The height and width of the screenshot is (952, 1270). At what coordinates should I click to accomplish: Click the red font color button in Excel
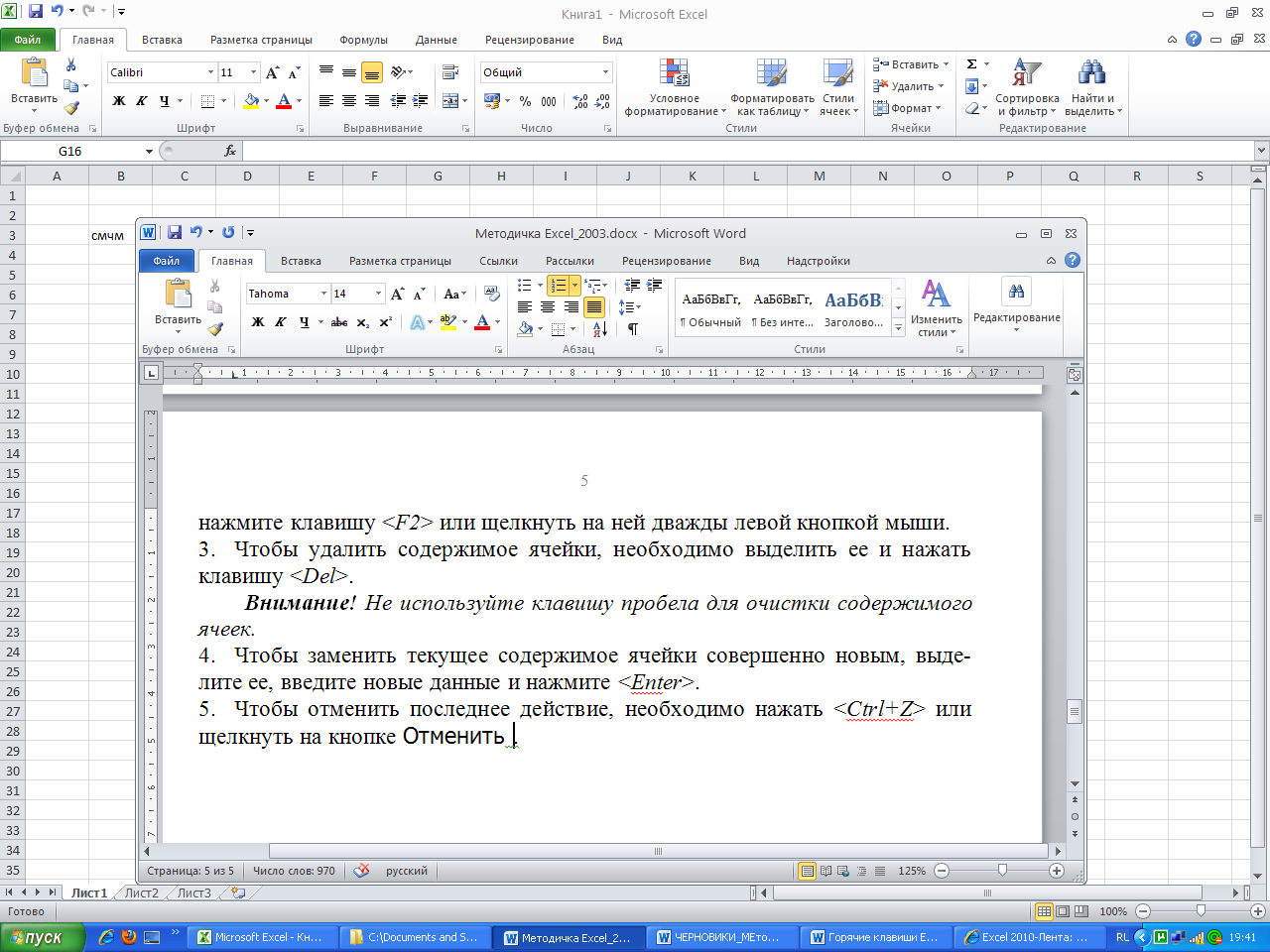pyautogui.click(x=284, y=101)
